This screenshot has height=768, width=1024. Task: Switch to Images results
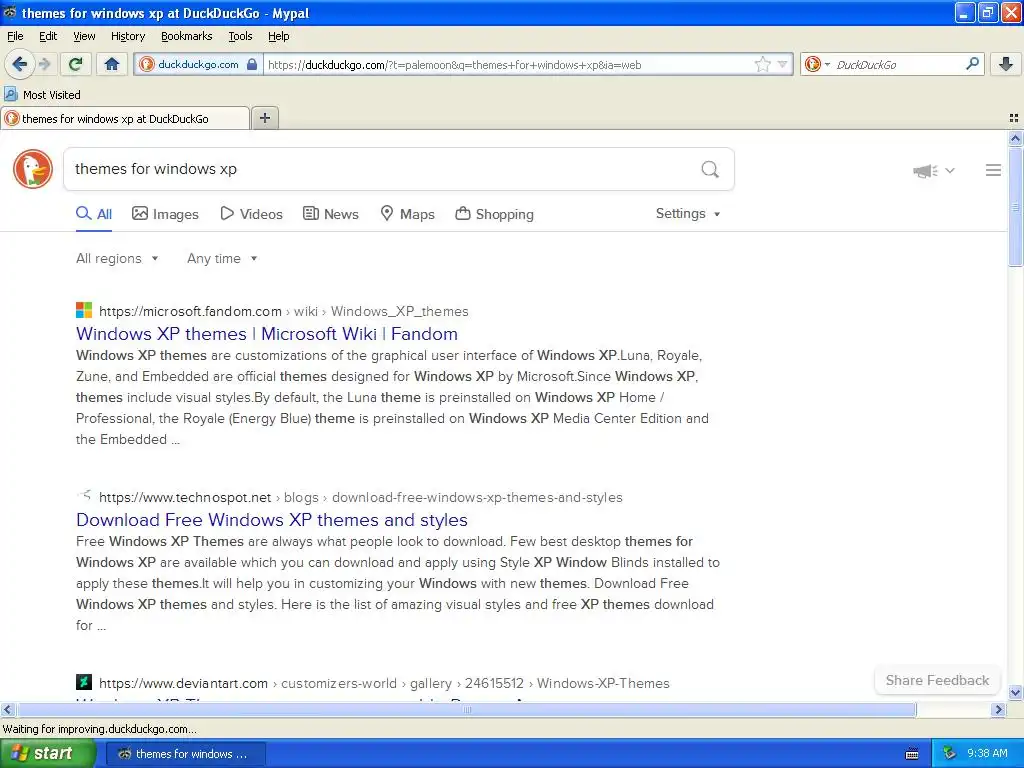pyautogui.click(x=165, y=214)
